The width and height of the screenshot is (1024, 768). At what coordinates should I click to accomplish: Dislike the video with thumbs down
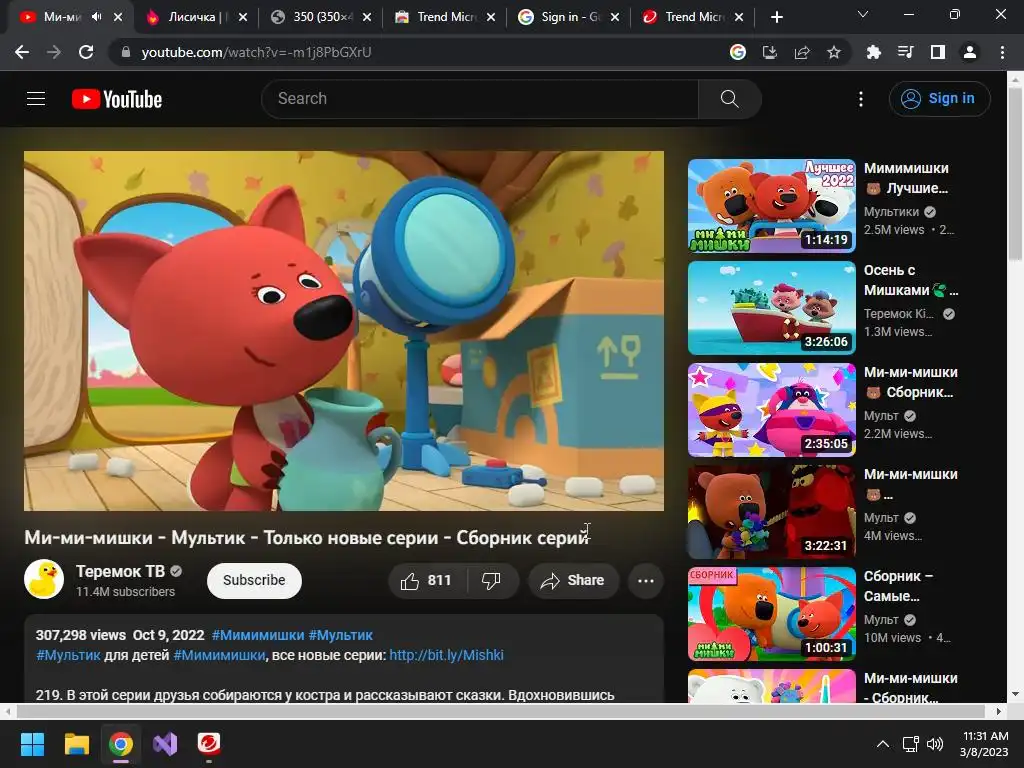(491, 581)
